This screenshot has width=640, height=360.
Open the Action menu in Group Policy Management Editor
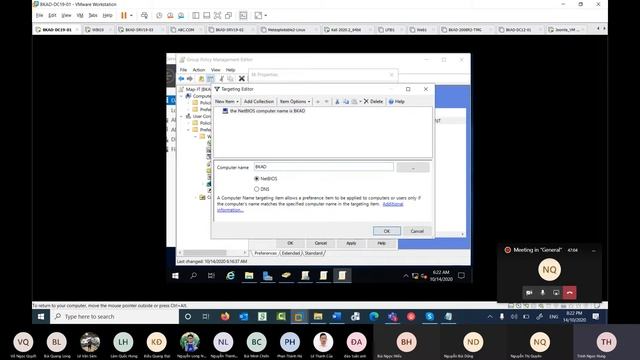pyautogui.click(x=199, y=70)
